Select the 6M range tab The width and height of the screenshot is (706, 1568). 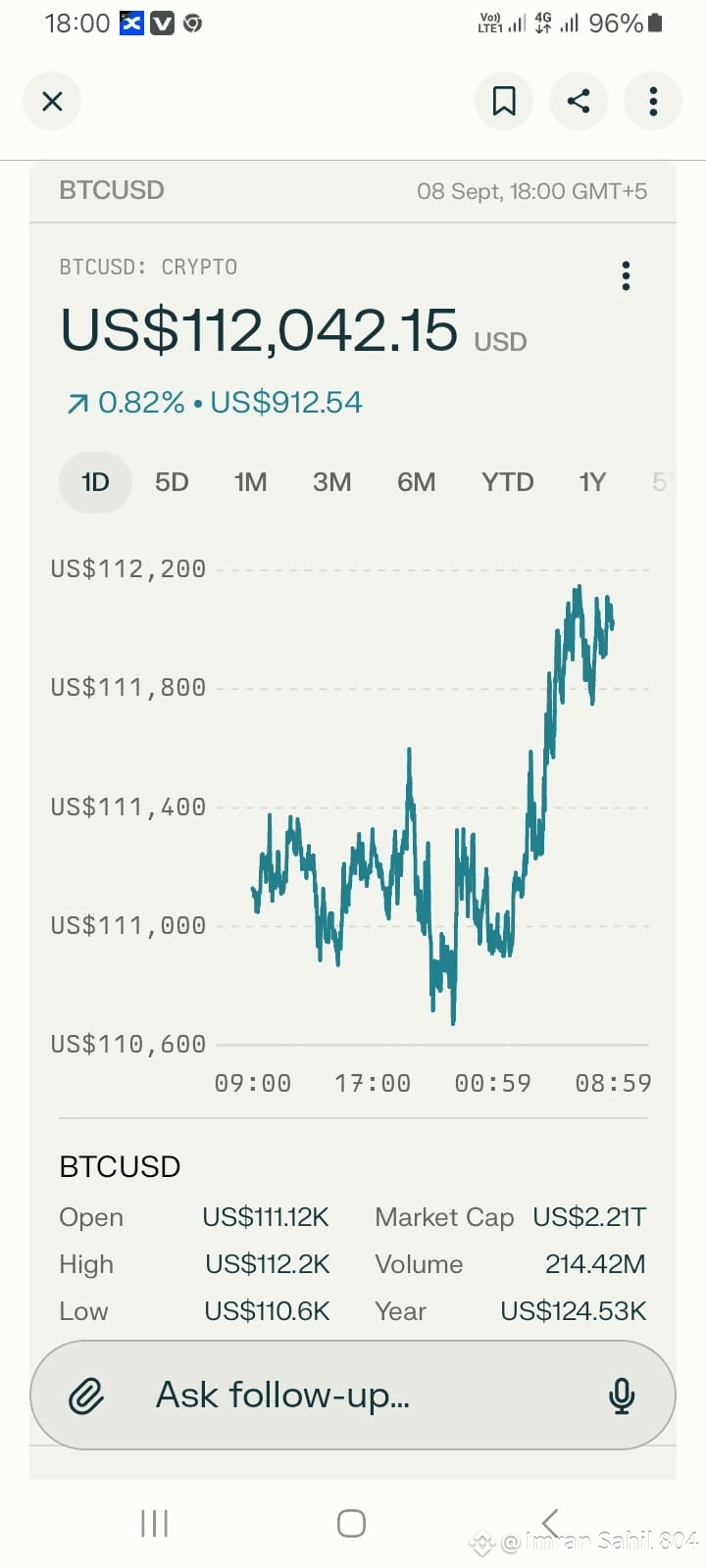coord(416,482)
